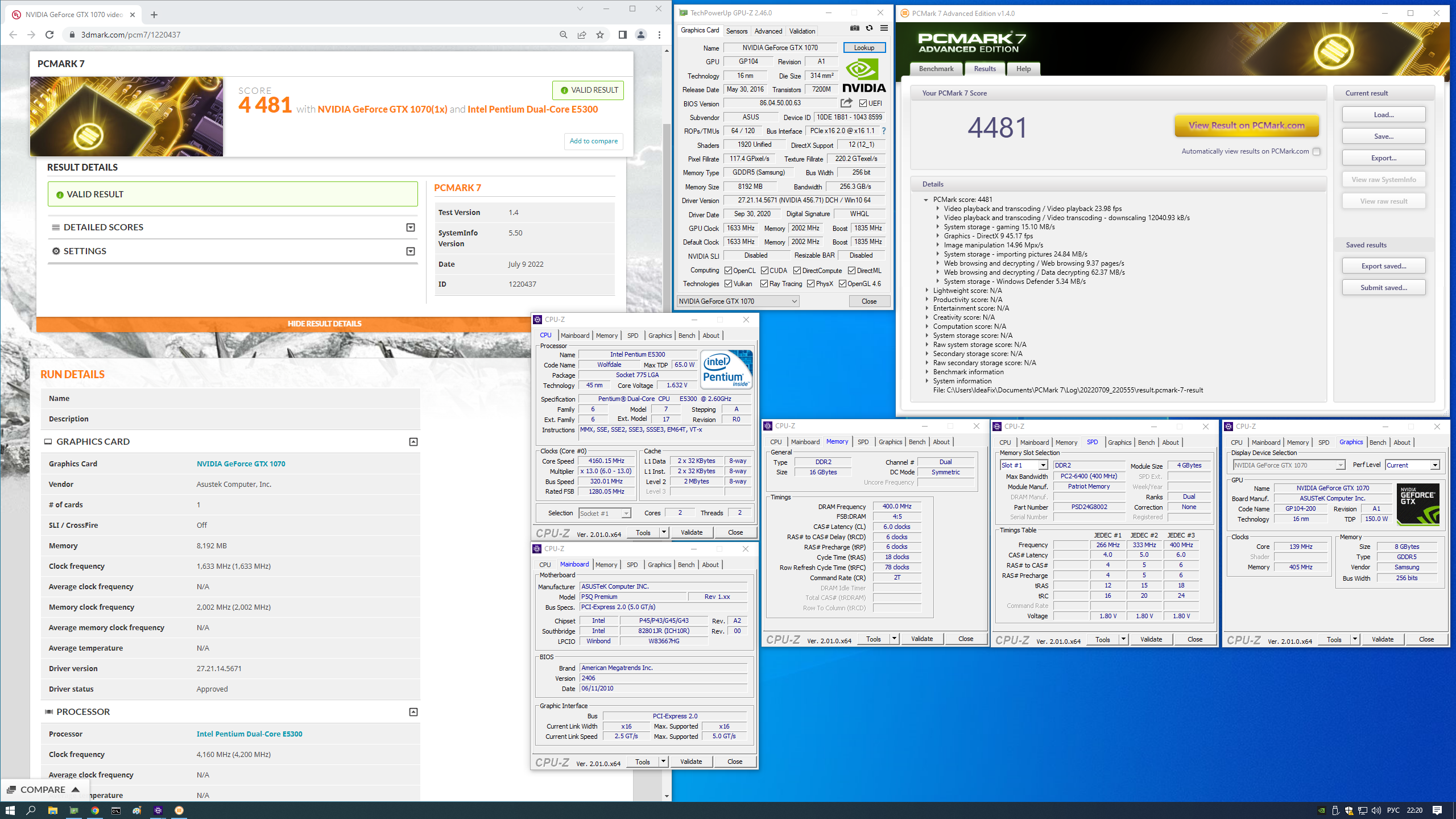Viewport: 1456px width, 819px height.
Task: Toggle the DirectCompute checkbox
Action: click(797, 271)
